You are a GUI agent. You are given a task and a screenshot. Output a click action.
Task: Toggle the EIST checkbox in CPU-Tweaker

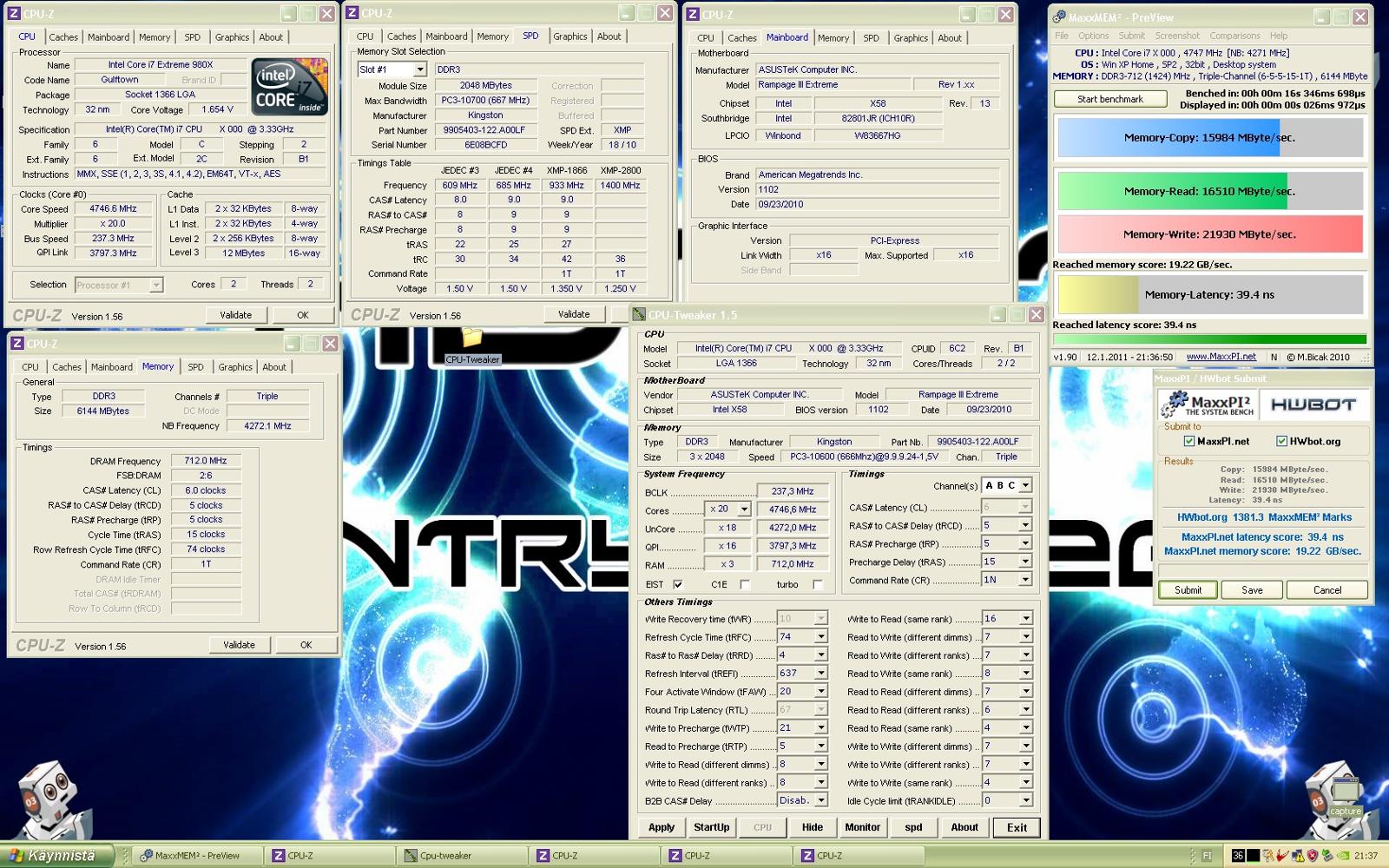pyautogui.click(x=678, y=585)
